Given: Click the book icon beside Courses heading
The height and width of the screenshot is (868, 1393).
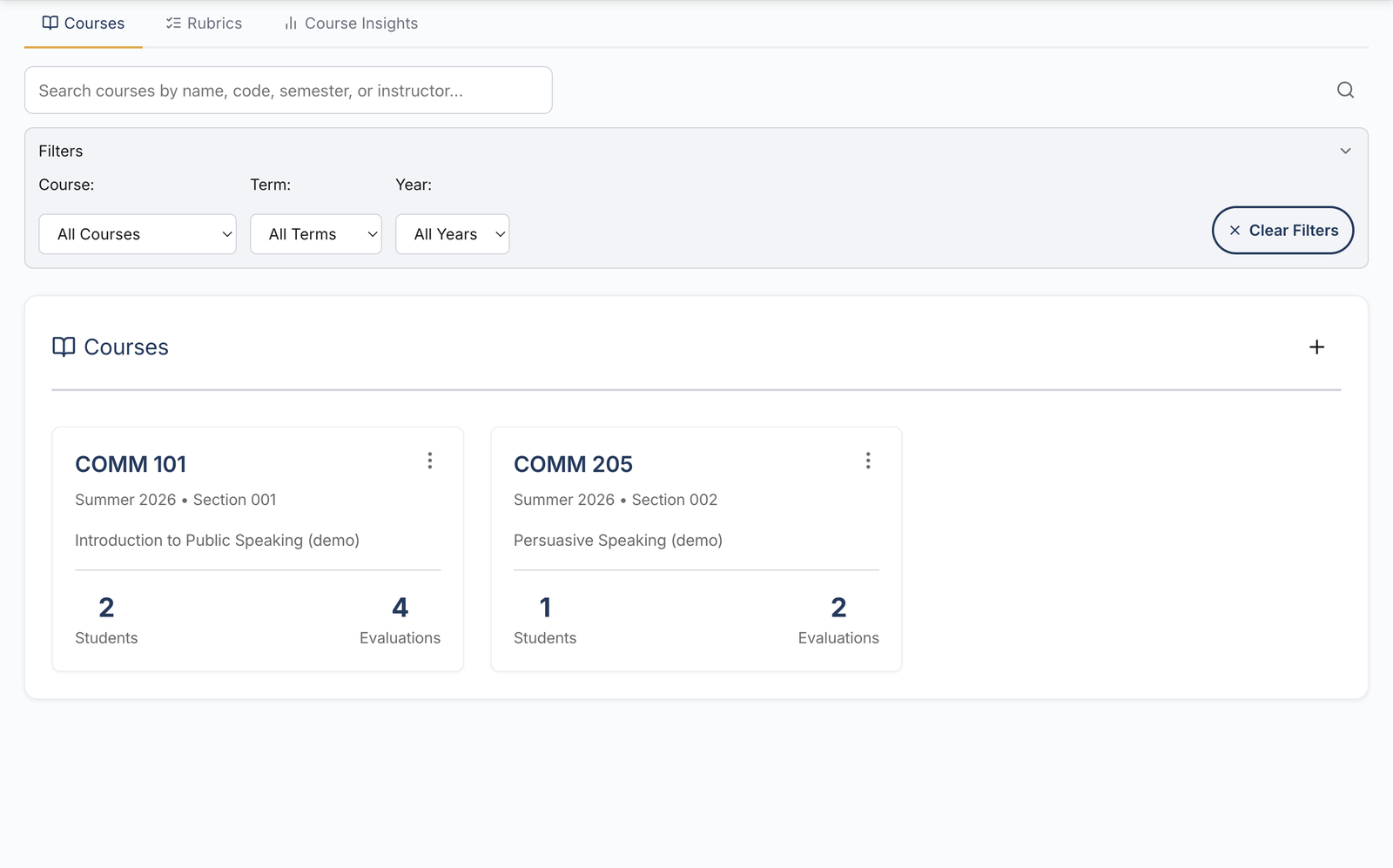Looking at the screenshot, I should (64, 347).
